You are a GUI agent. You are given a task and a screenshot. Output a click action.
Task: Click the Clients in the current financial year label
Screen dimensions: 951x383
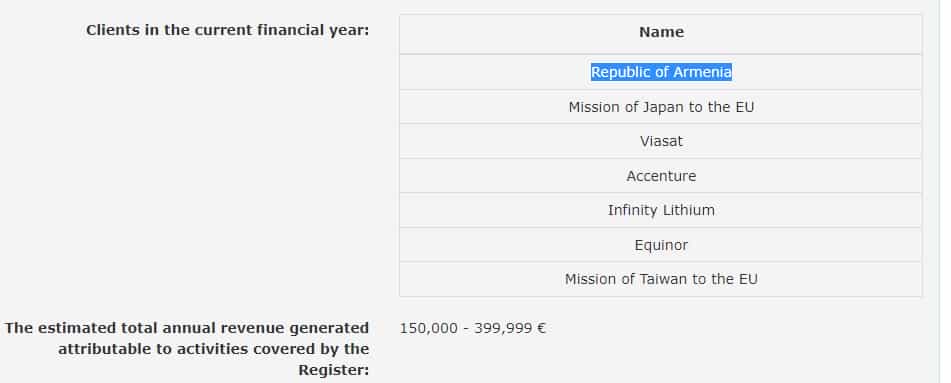click(227, 30)
